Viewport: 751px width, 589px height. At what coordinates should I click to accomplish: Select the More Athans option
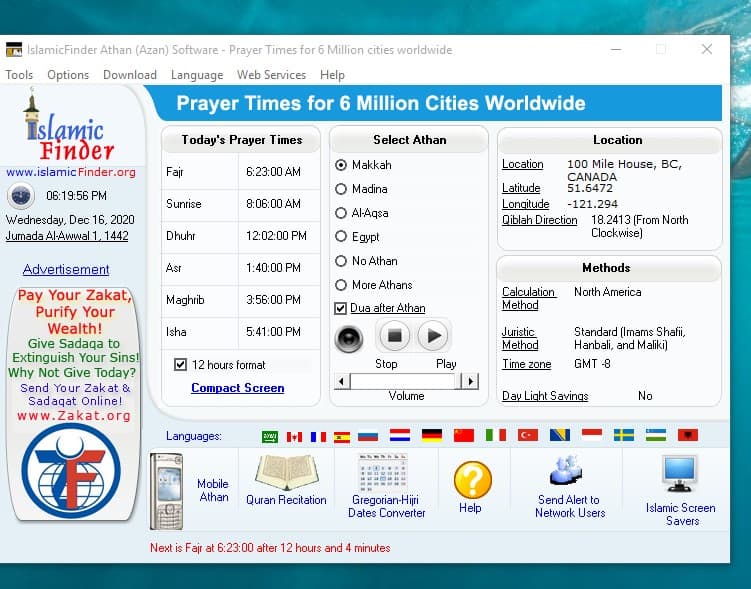[x=341, y=285]
